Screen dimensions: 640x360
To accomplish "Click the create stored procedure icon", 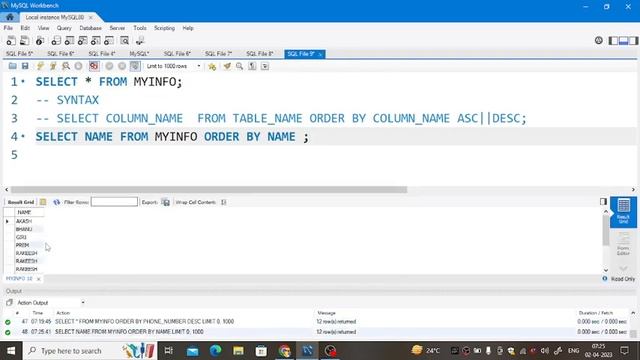I will pyautogui.click(x=96, y=40).
